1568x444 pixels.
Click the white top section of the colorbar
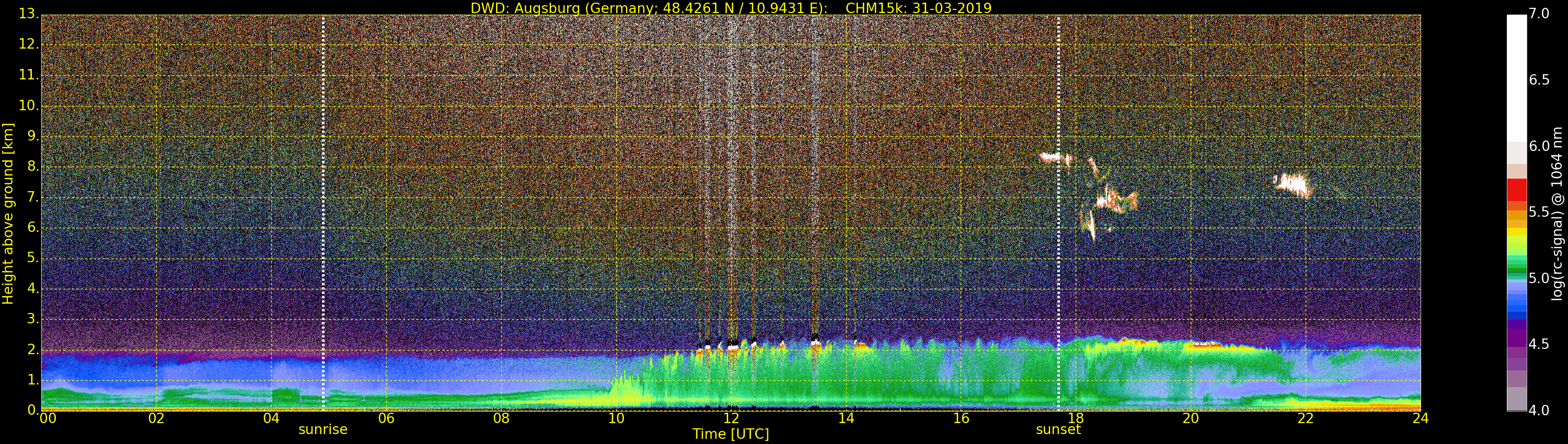[x=1516, y=78]
